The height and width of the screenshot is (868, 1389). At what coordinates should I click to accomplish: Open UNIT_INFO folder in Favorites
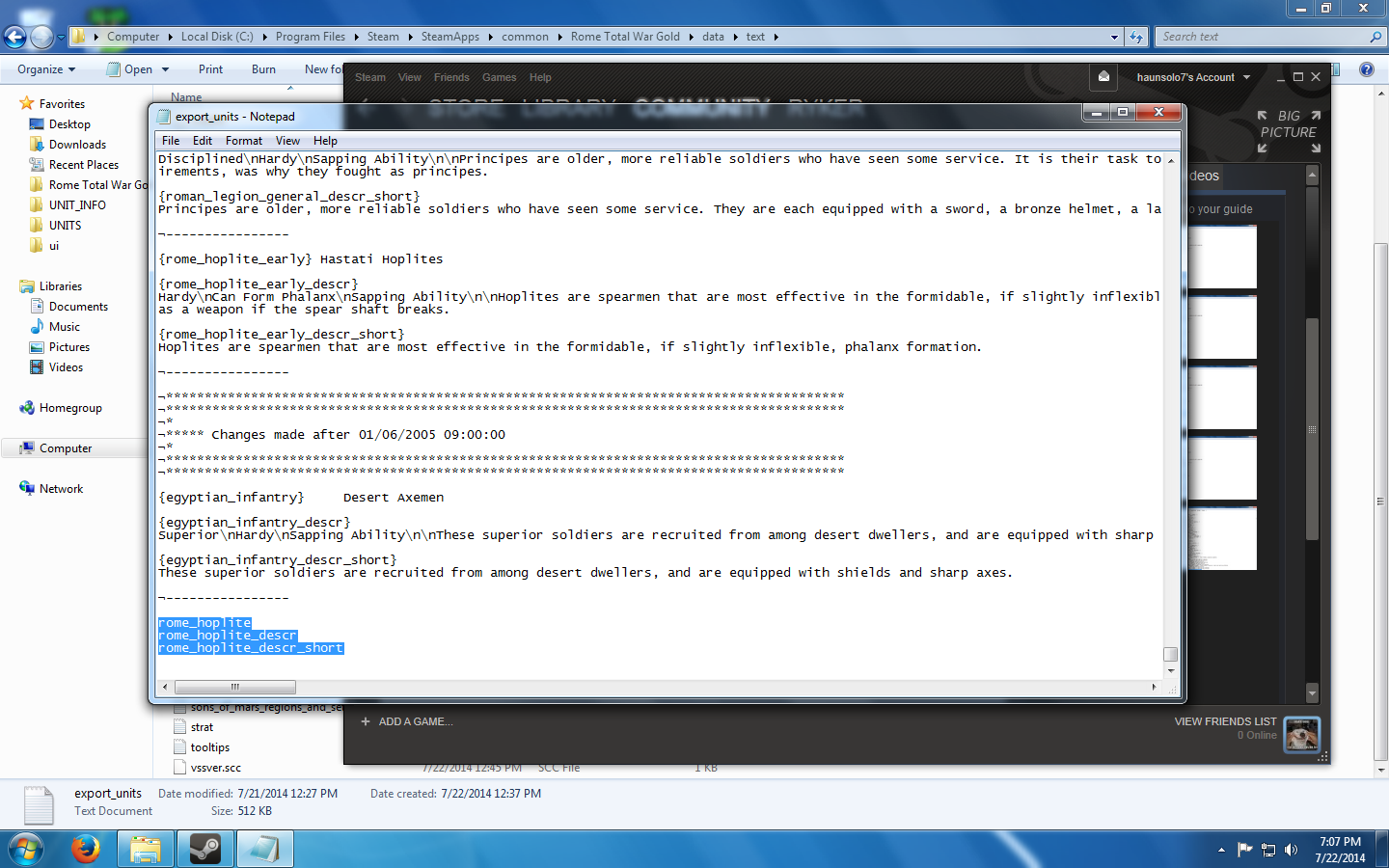(x=77, y=205)
